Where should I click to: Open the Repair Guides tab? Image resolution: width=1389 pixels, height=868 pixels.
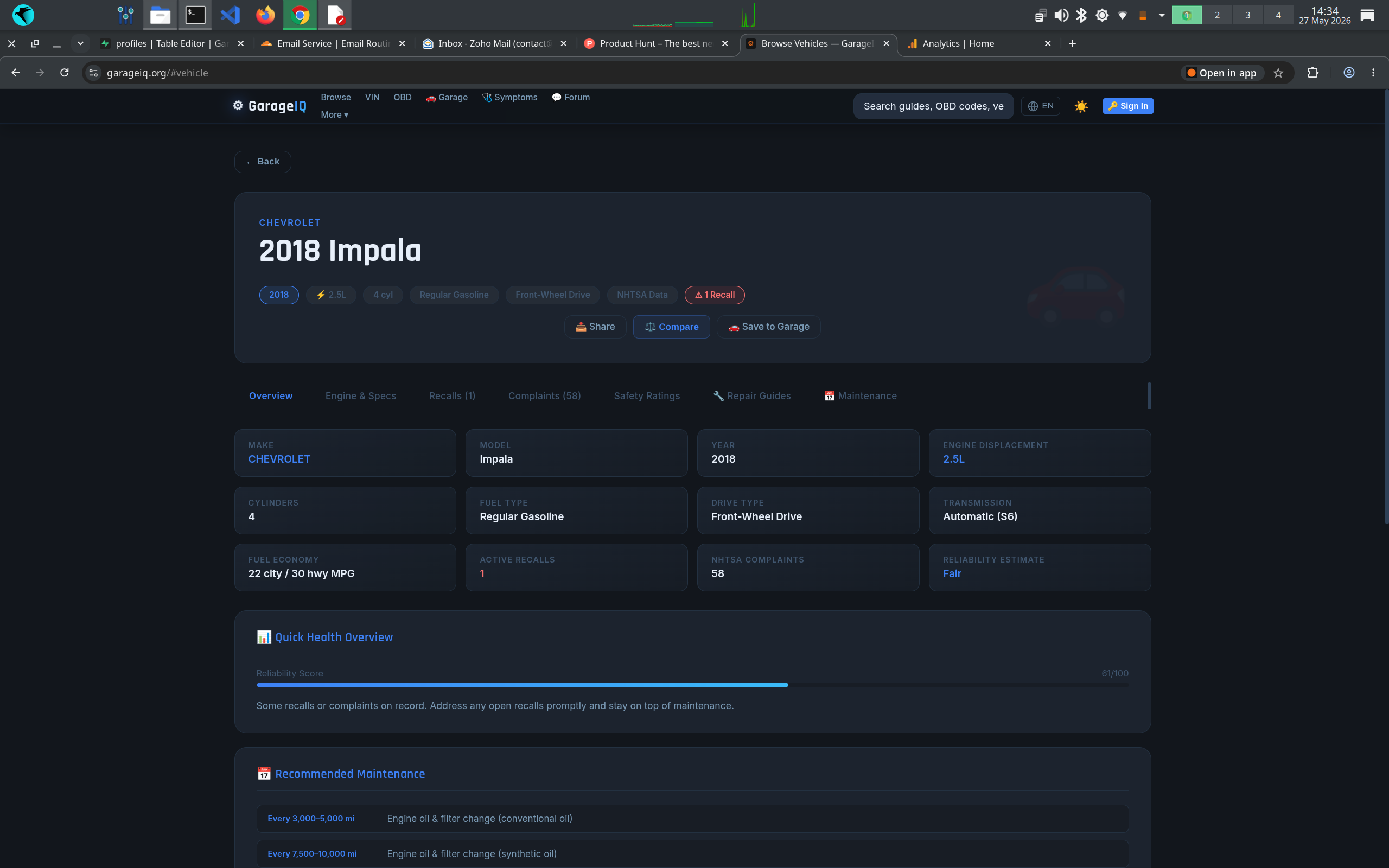[x=752, y=396]
